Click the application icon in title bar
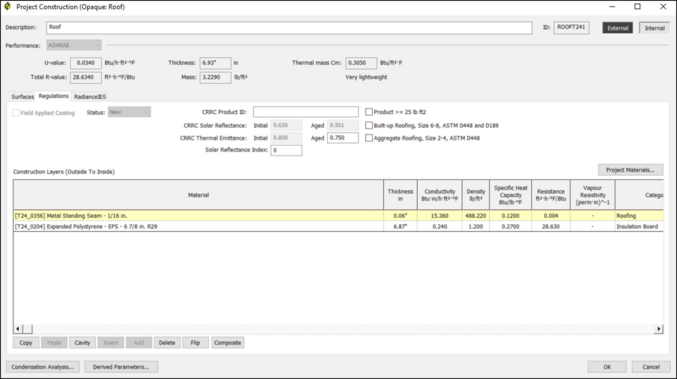 (7, 6)
